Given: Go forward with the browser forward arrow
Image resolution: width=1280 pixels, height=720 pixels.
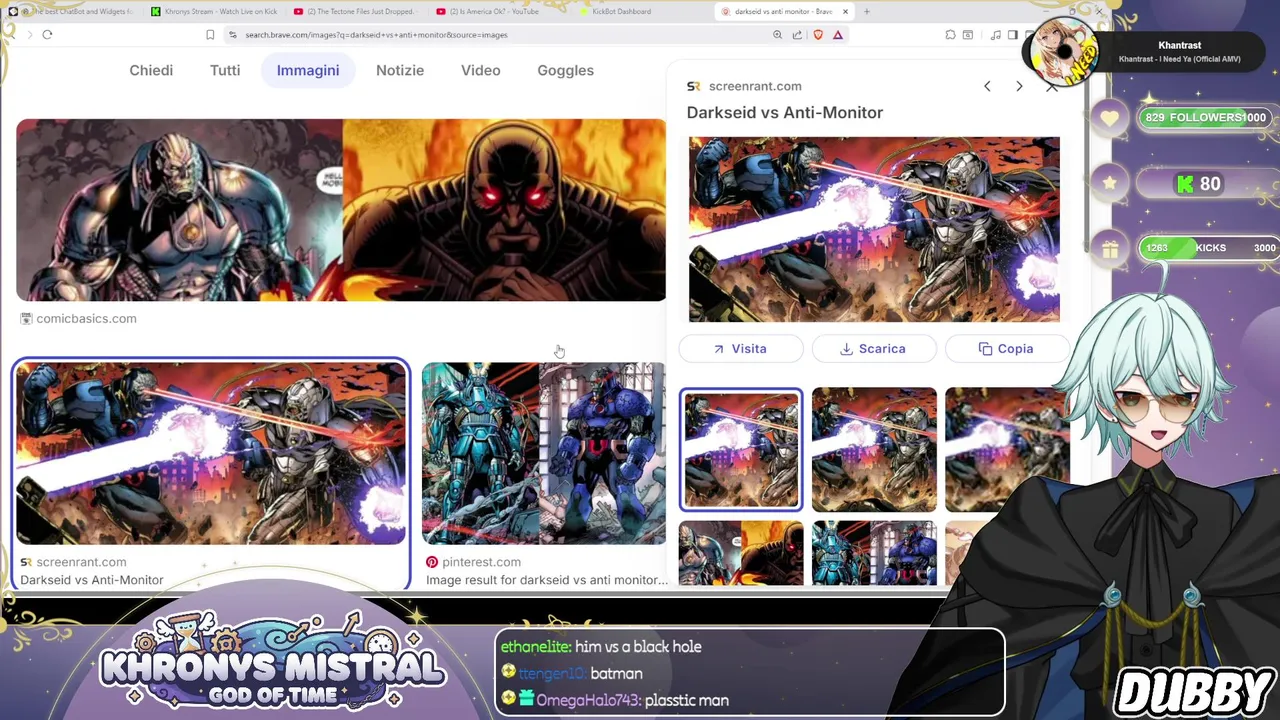Looking at the screenshot, I should pyautogui.click(x=29, y=35).
